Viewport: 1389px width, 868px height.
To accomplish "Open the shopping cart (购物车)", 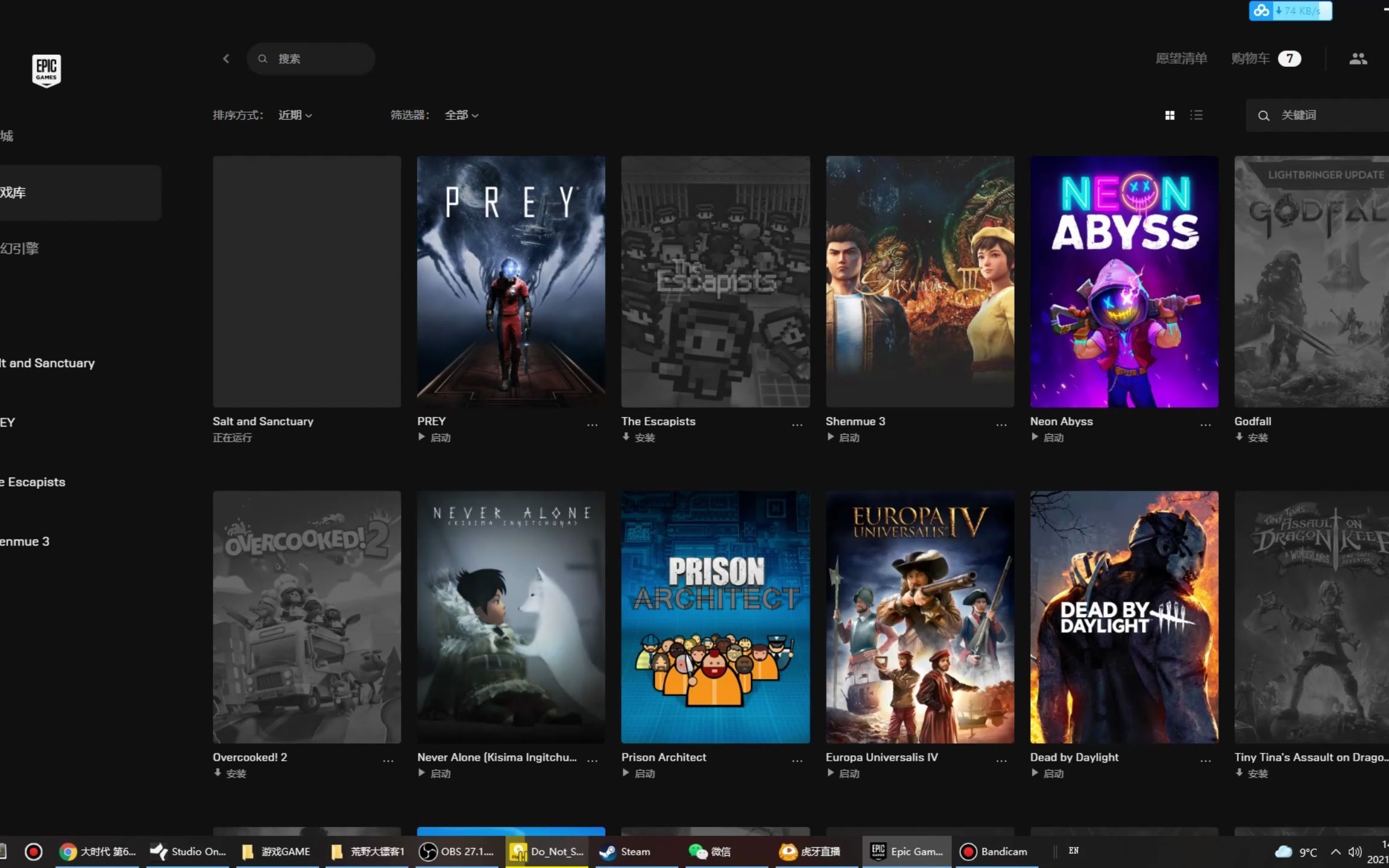I will pos(1266,58).
